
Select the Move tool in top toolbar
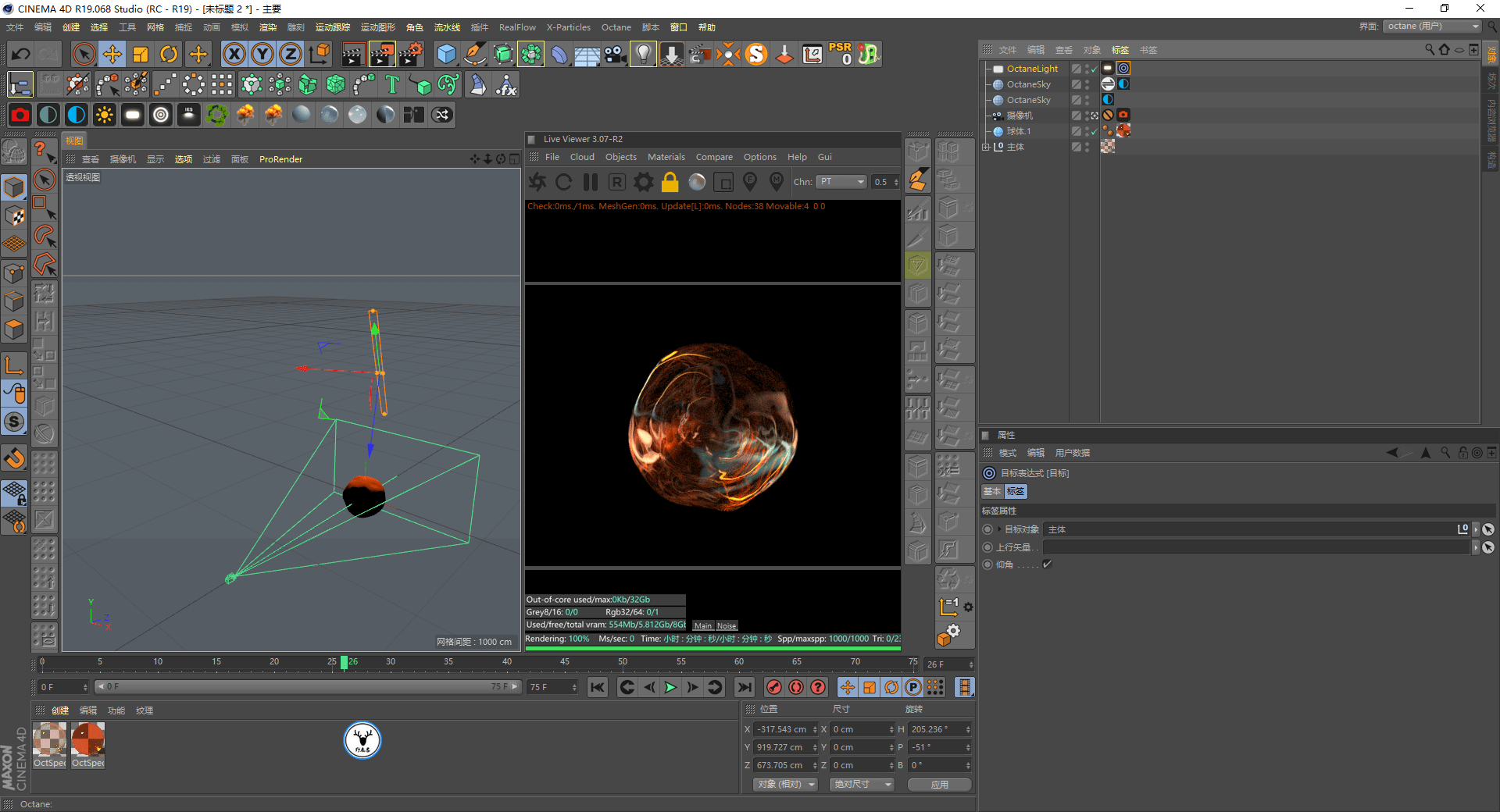click(112, 54)
